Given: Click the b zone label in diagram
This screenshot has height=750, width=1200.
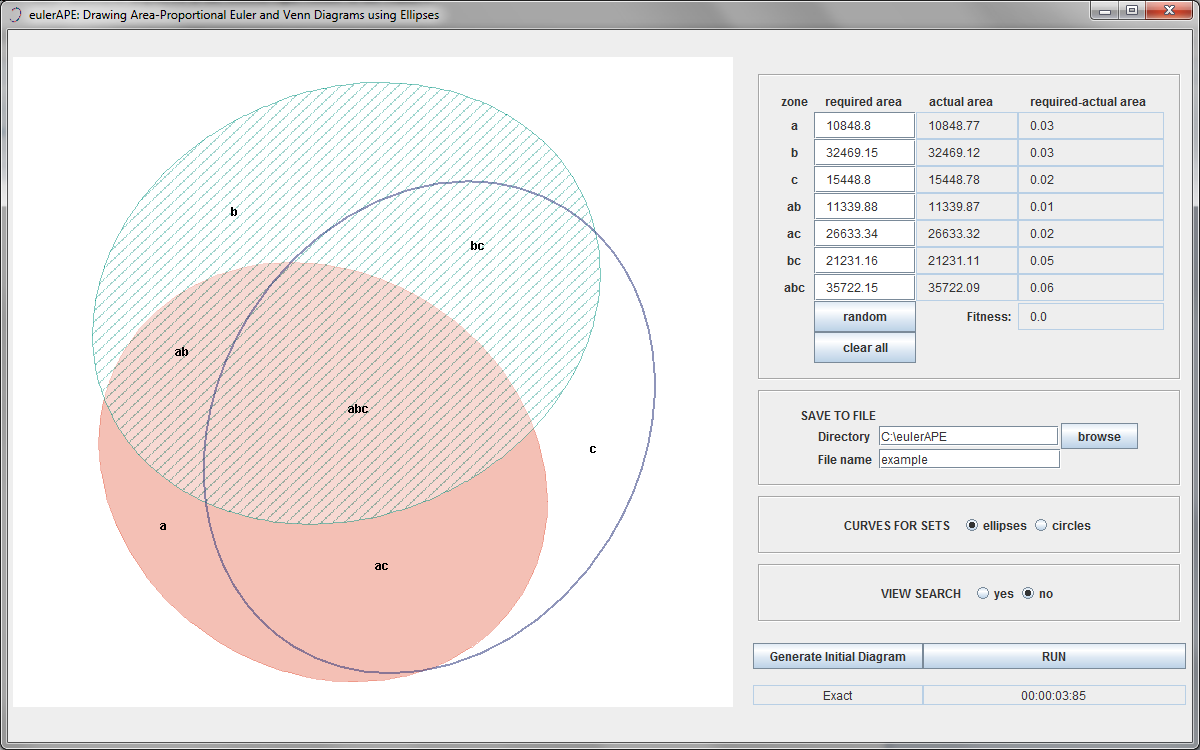Looking at the screenshot, I should coord(234,212).
